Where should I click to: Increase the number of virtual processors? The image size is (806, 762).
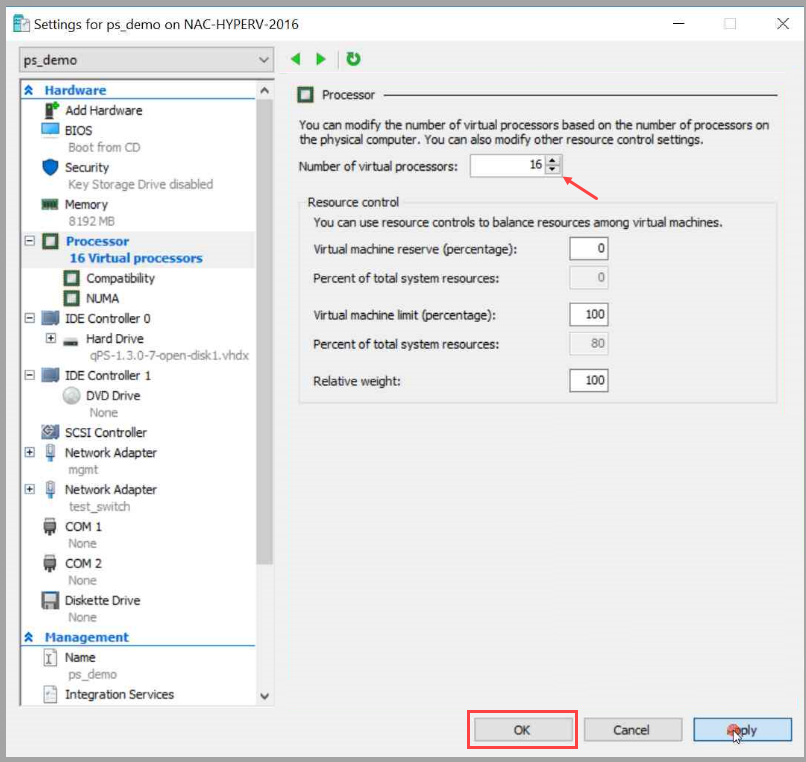(x=553, y=160)
